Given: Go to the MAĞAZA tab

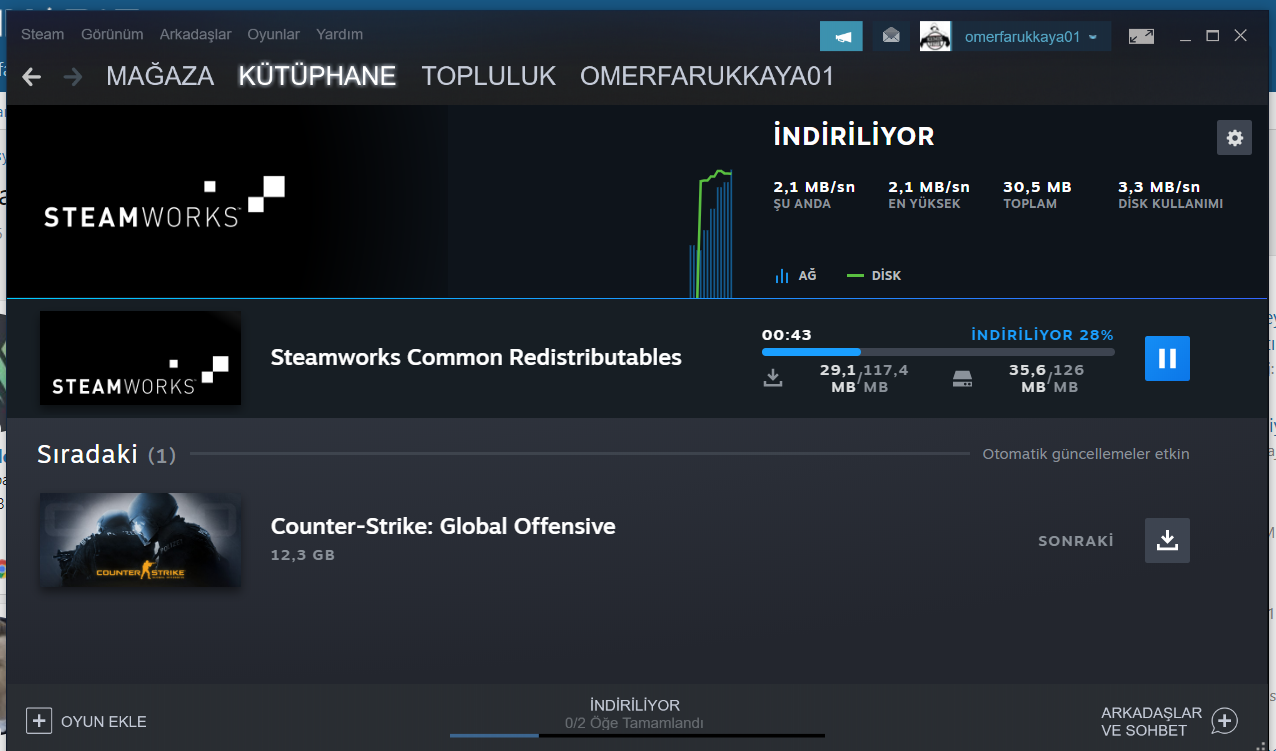Looking at the screenshot, I should 160,77.
